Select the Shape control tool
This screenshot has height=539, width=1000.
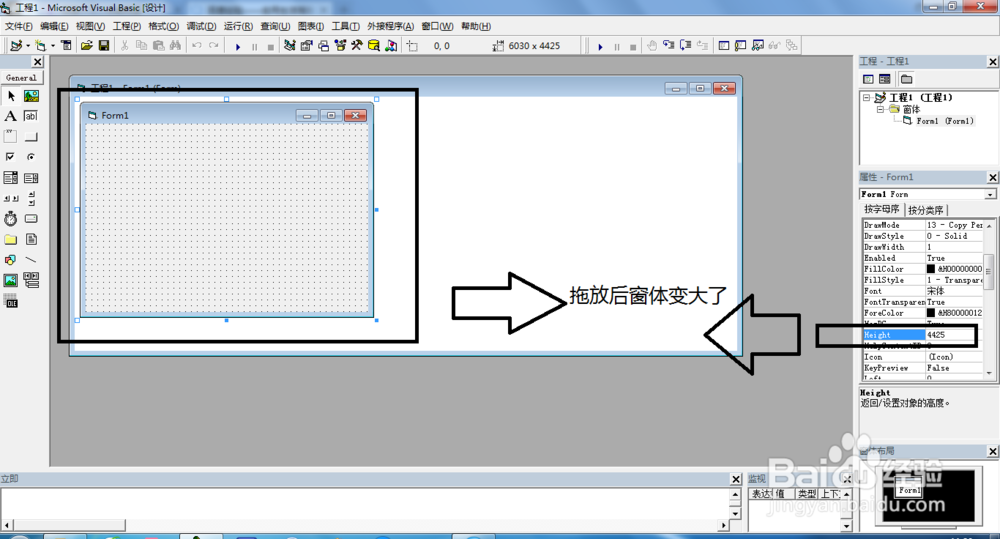click(x=11, y=260)
